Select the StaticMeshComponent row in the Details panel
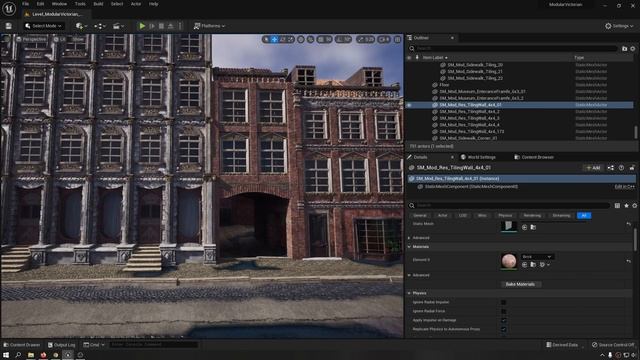The image size is (640, 360). pos(471,187)
